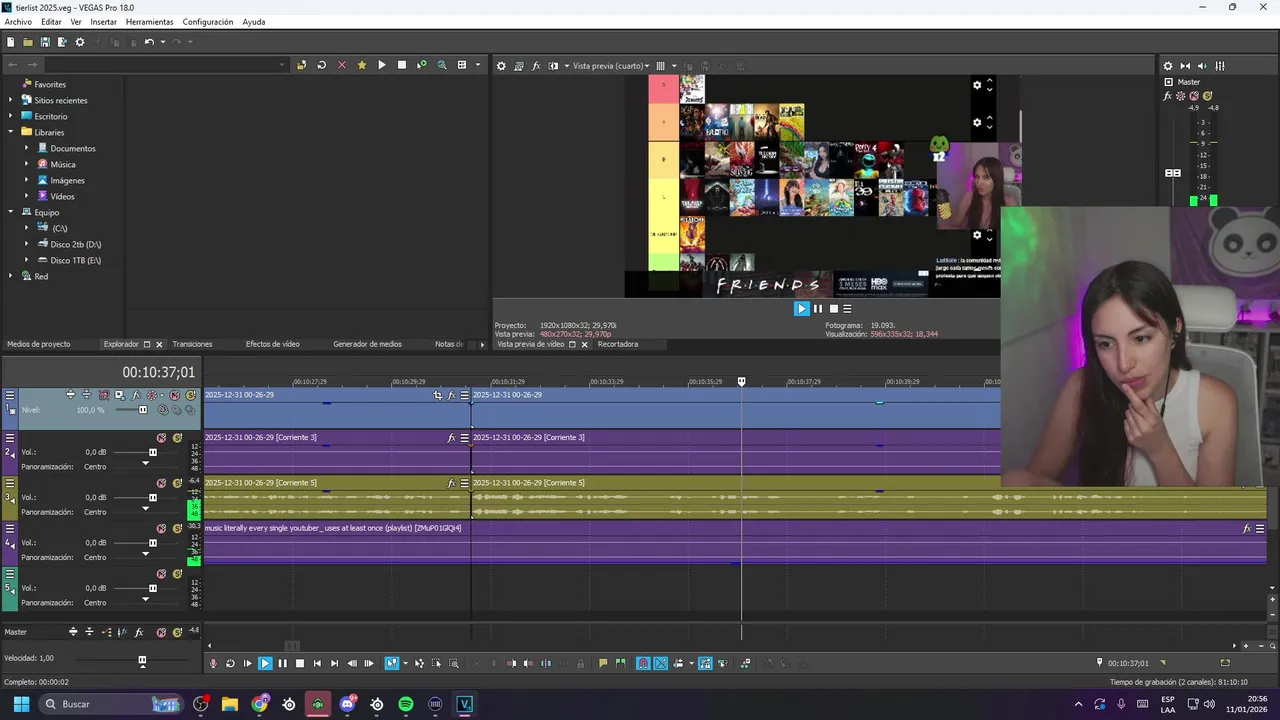Delete the selected item with the red X in Explorer
This screenshot has height=720, width=1280.
(x=341, y=65)
